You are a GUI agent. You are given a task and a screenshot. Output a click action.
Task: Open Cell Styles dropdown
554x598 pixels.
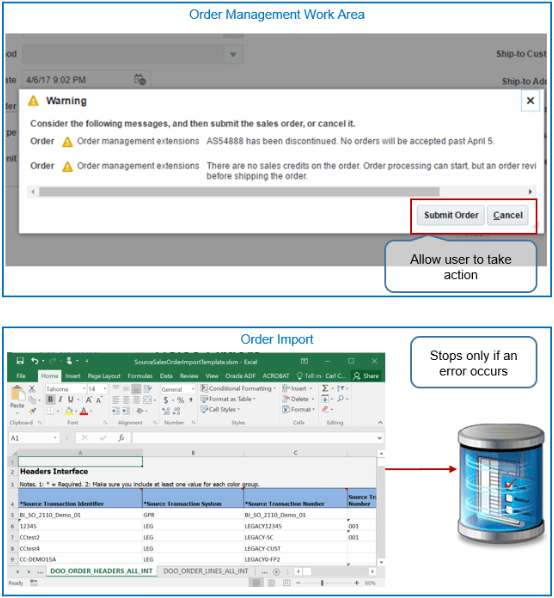pyautogui.click(x=220, y=410)
